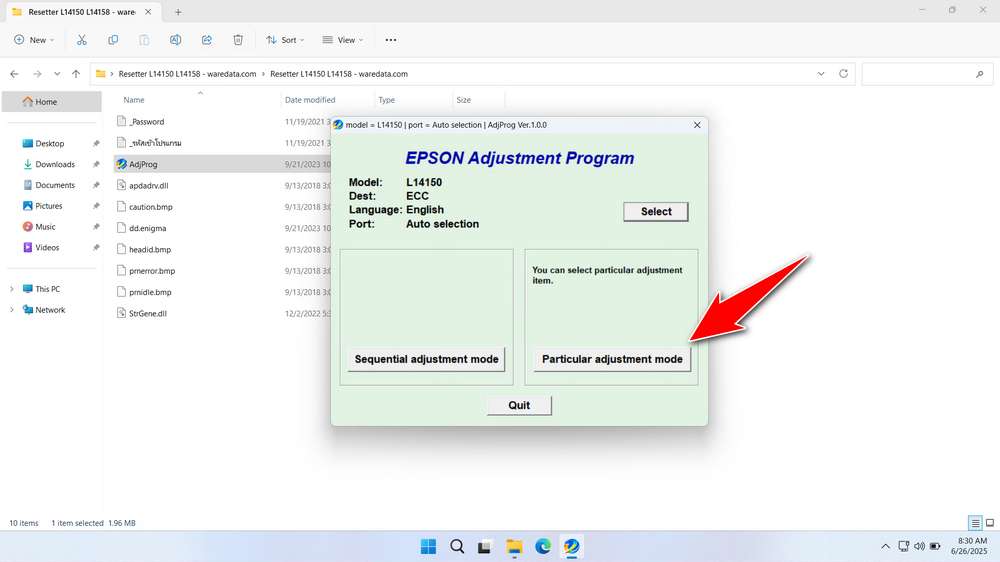Click the Select button in AdjProg

(x=656, y=212)
